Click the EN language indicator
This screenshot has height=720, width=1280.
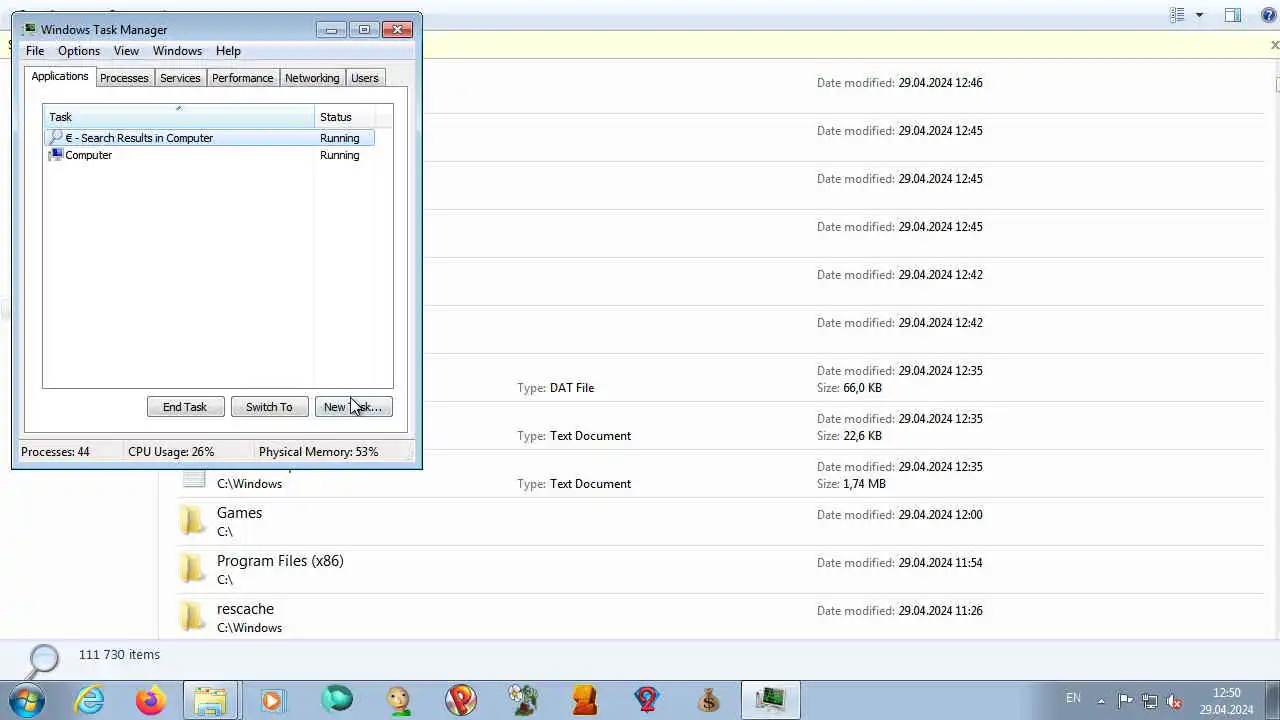(1073, 698)
